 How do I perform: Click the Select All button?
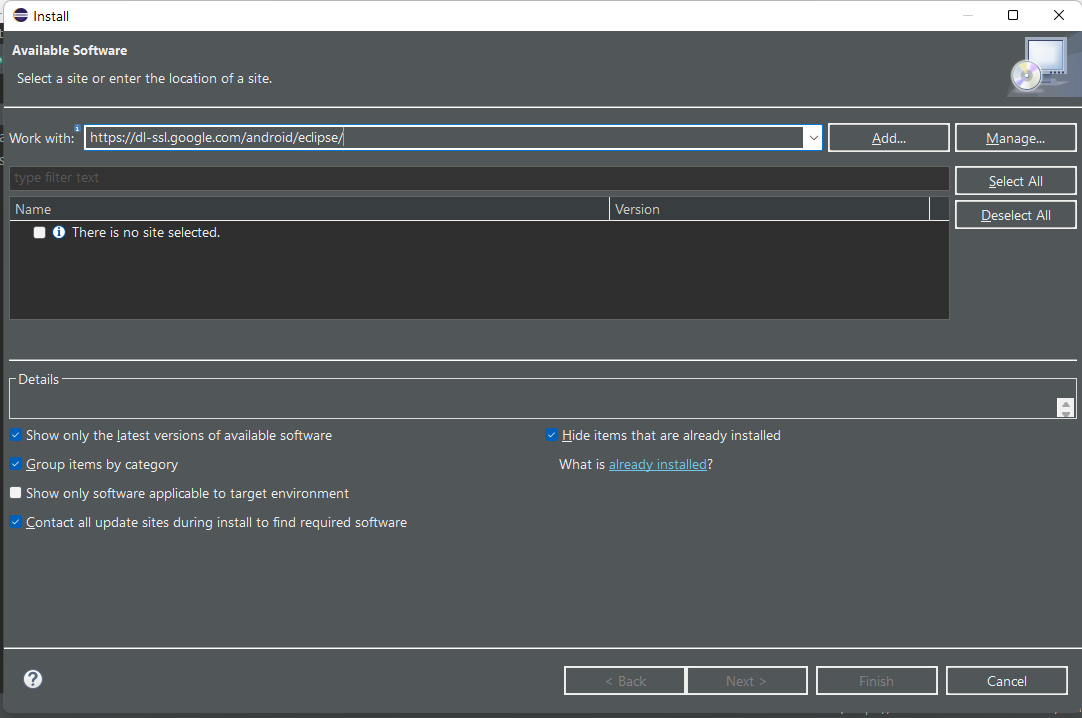[x=1015, y=181]
